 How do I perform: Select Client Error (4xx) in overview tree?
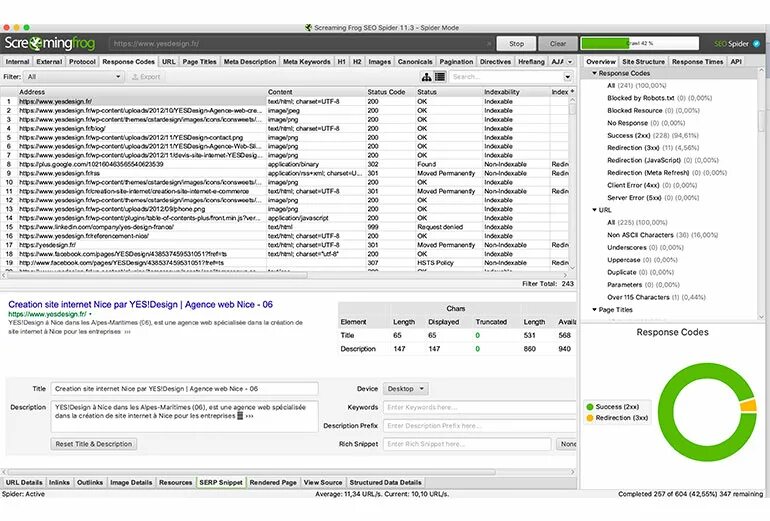652,185
